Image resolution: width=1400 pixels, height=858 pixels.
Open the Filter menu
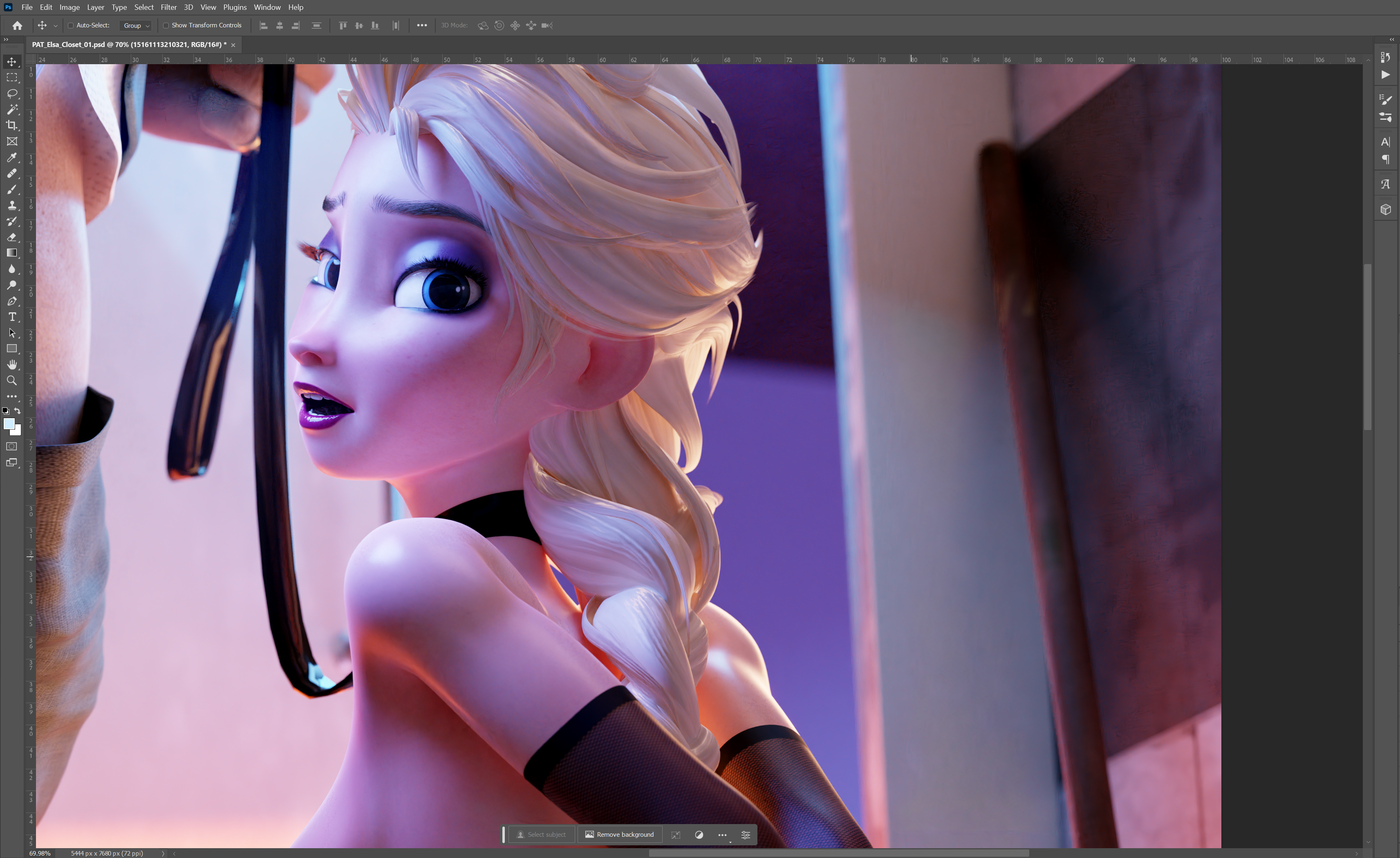(x=169, y=7)
